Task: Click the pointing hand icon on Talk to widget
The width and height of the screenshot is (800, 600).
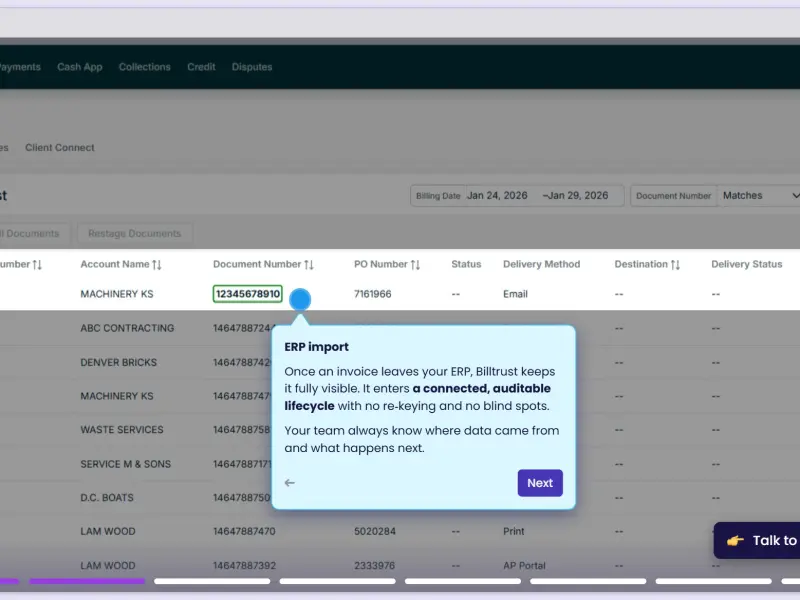Action: click(735, 540)
